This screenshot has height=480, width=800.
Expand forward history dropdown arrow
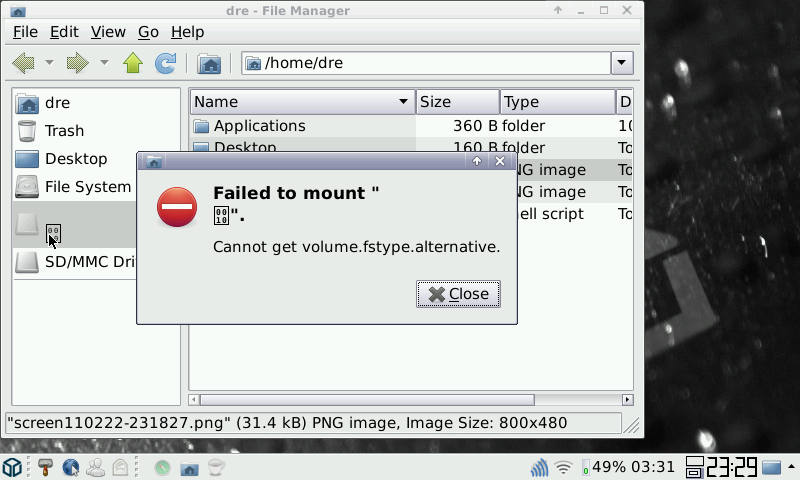104,63
